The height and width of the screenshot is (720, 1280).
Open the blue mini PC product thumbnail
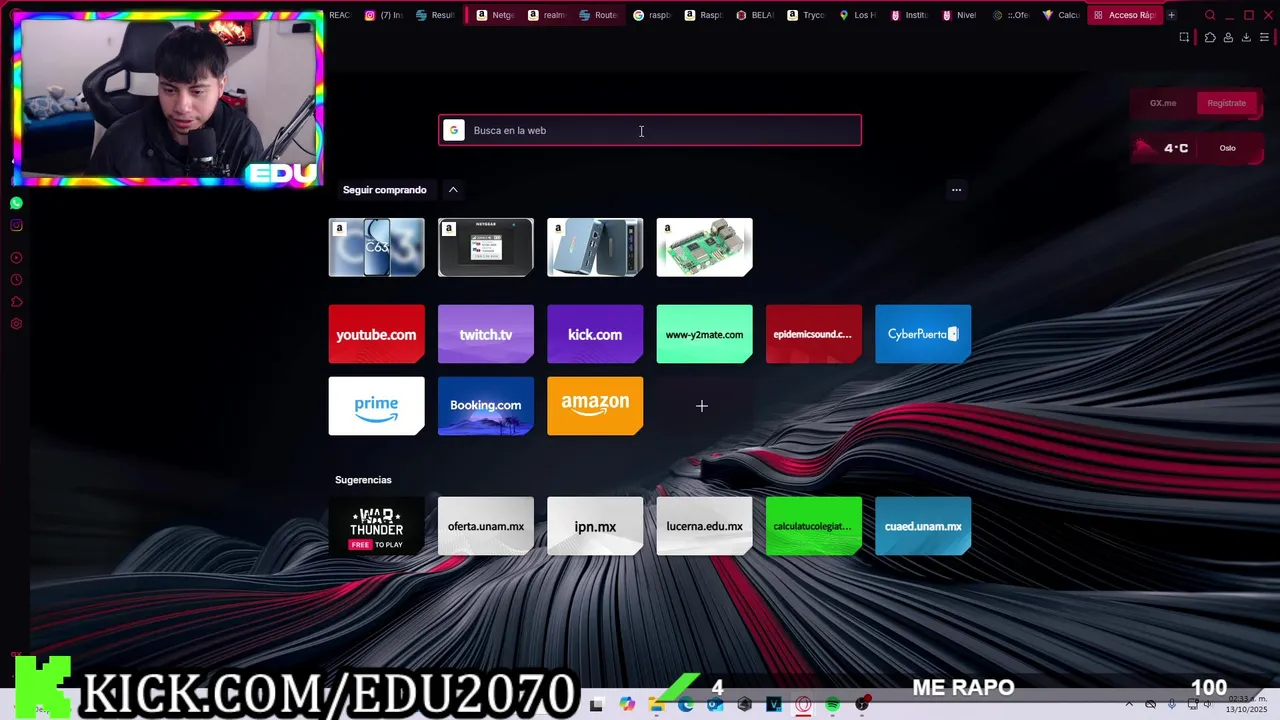click(595, 247)
